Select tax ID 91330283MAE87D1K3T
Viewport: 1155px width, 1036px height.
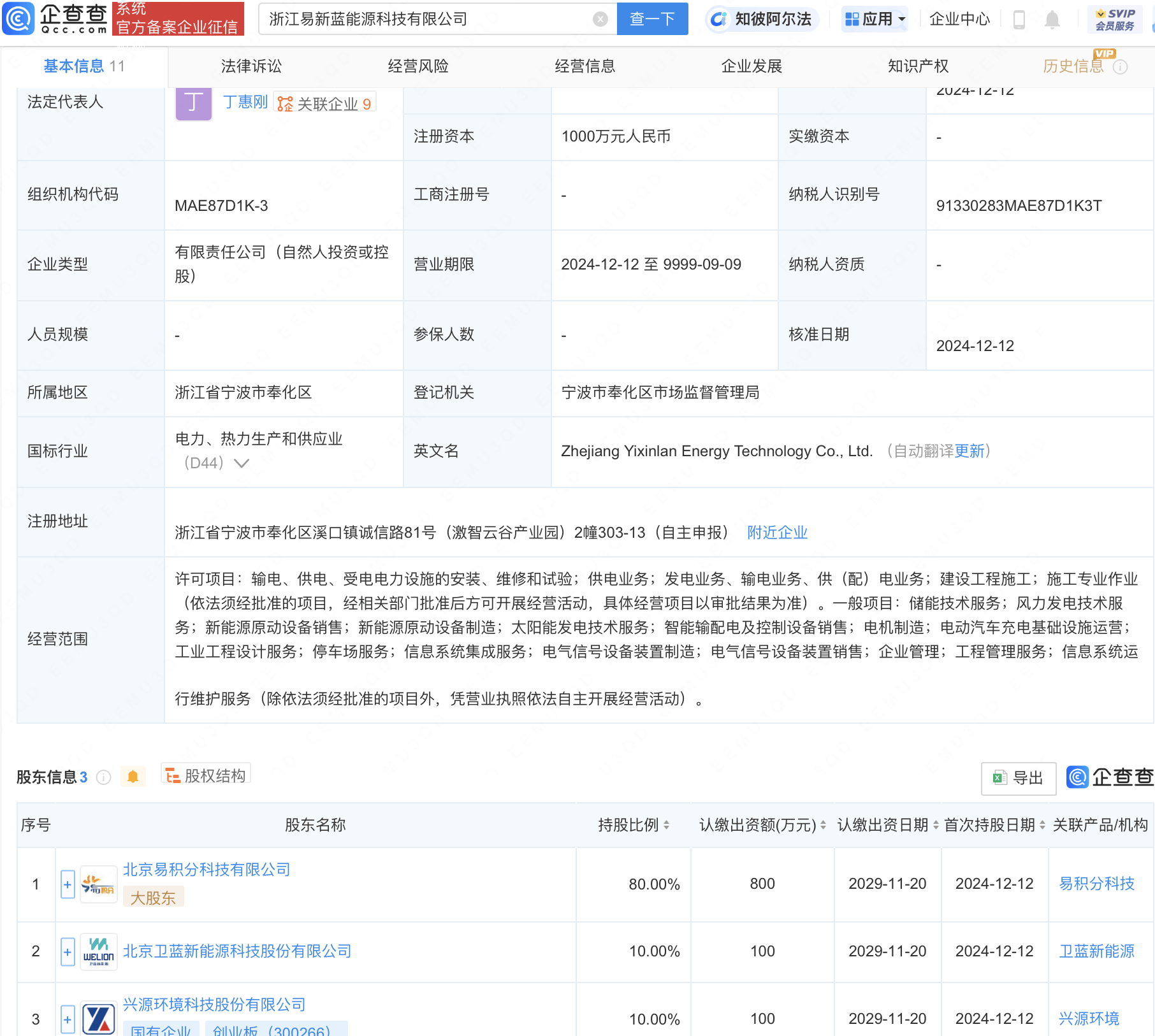(x=1019, y=206)
